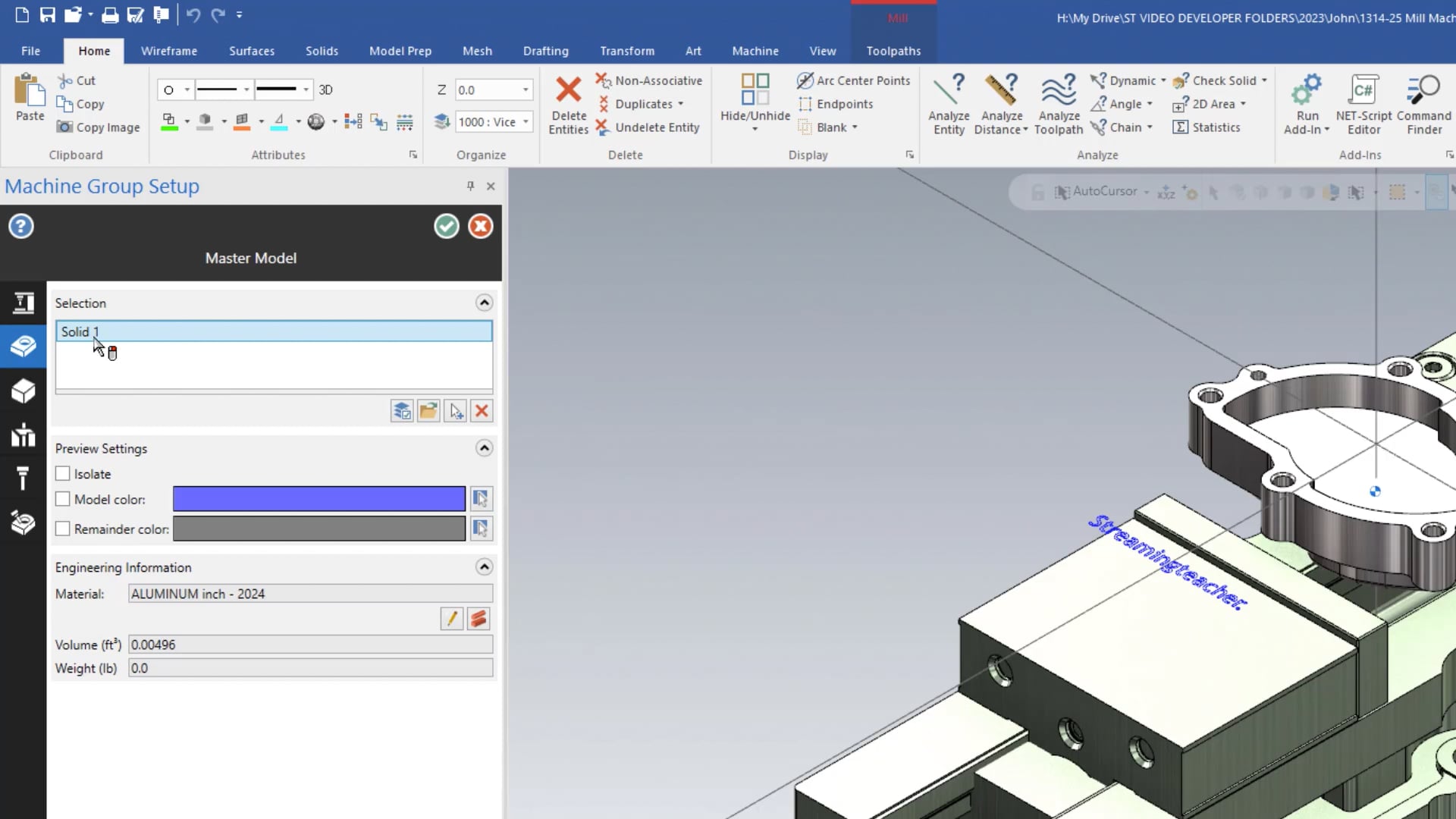The width and height of the screenshot is (1456, 819).
Task: Switch to the Surfaces menu tab
Action: [251, 50]
